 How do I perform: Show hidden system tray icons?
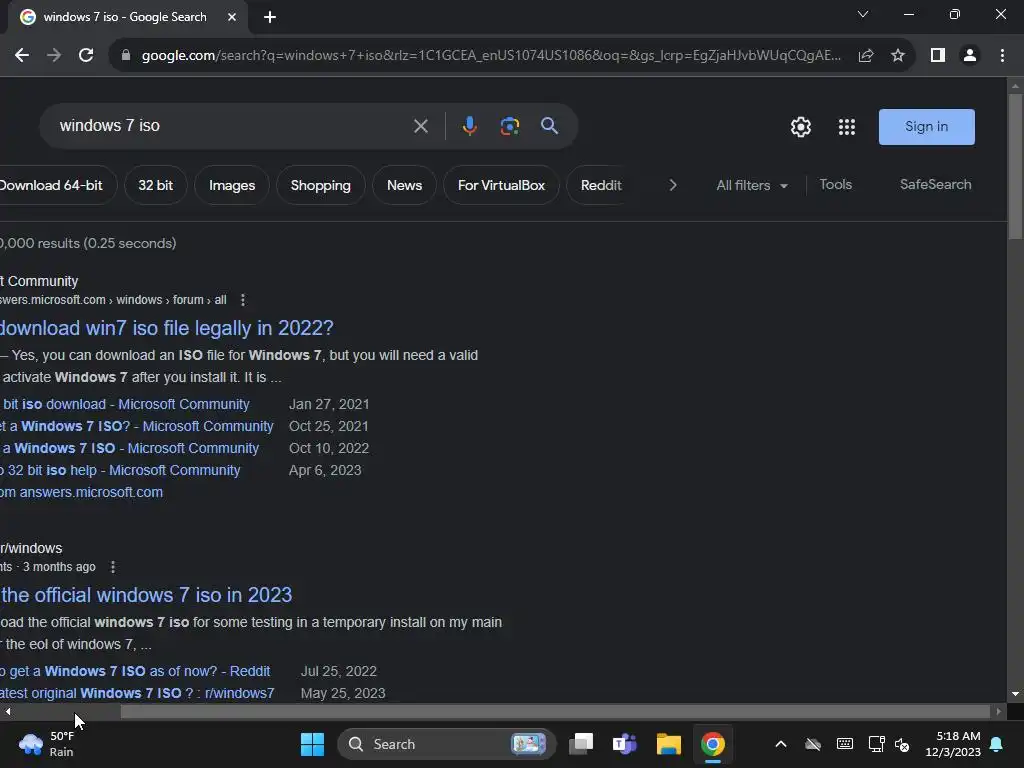click(781, 744)
